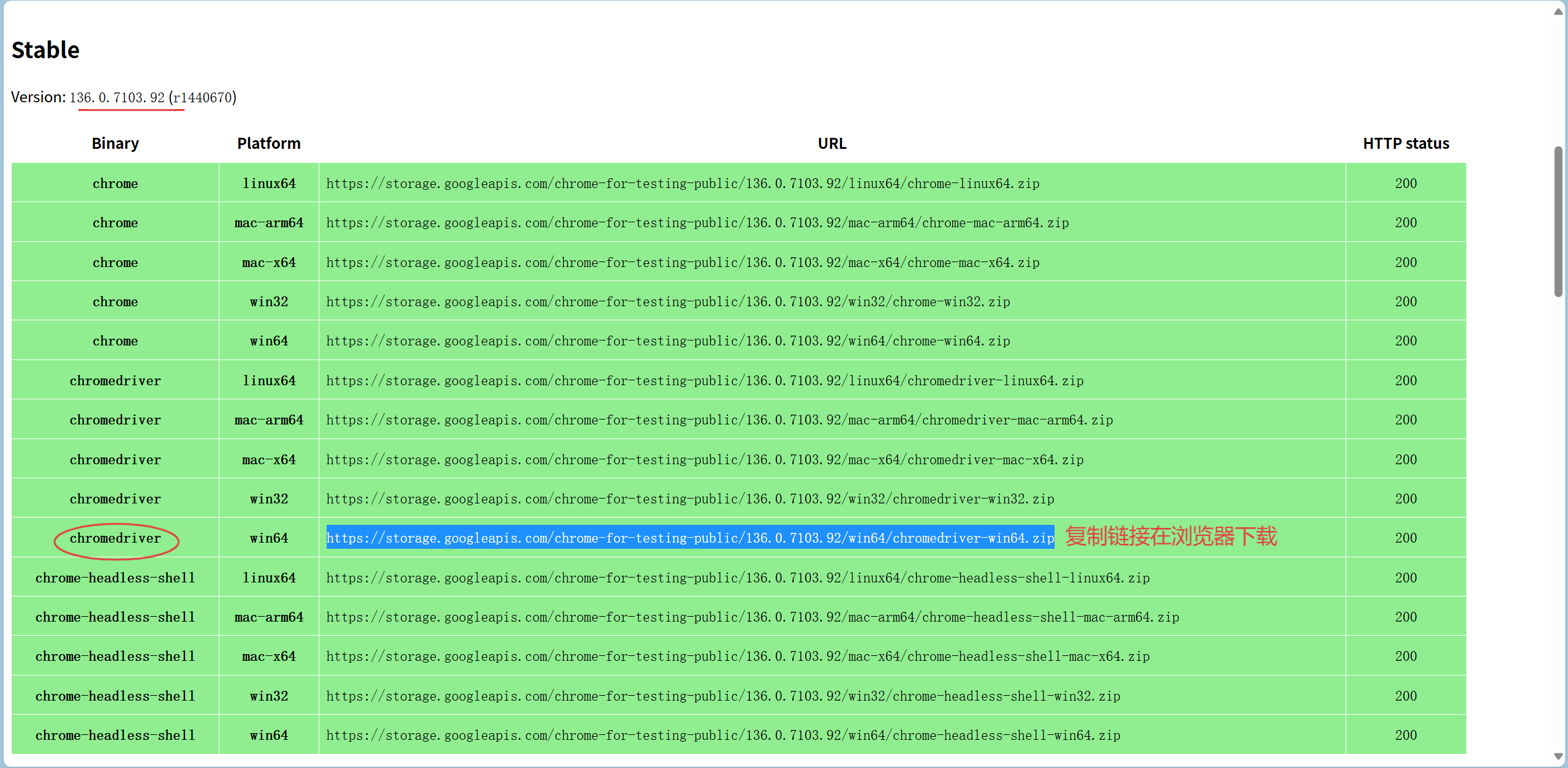
Task: Click the circled chromedriver binary cell
Action: pyautogui.click(x=115, y=538)
